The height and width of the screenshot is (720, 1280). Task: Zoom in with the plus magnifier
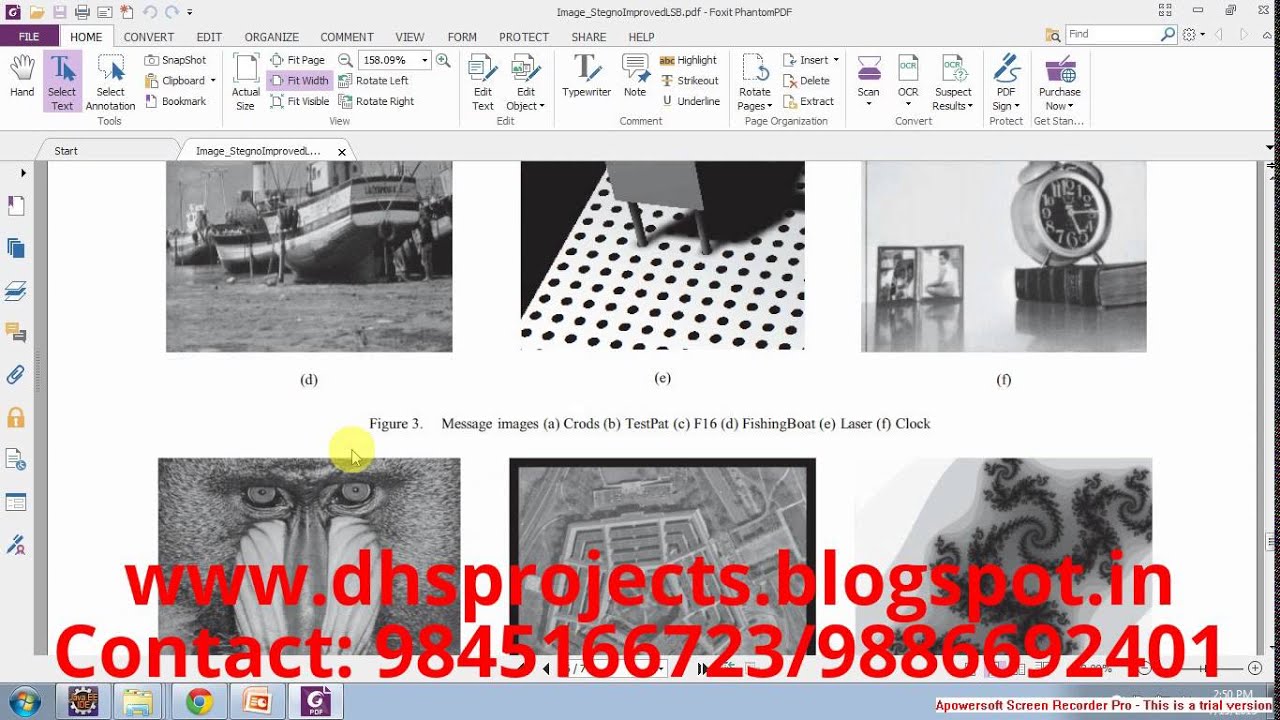click(x=443, y=60)
